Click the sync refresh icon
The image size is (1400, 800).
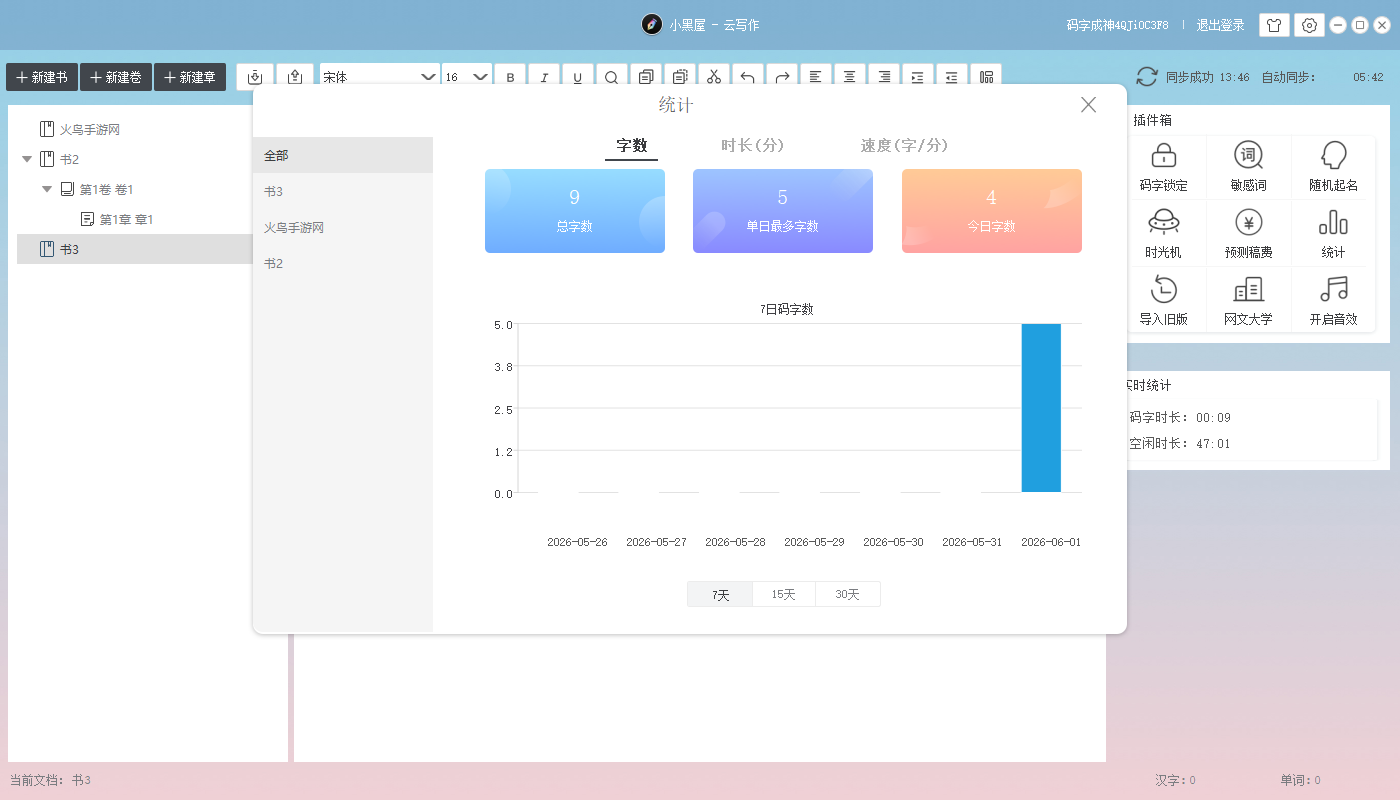pos(1146,77)
